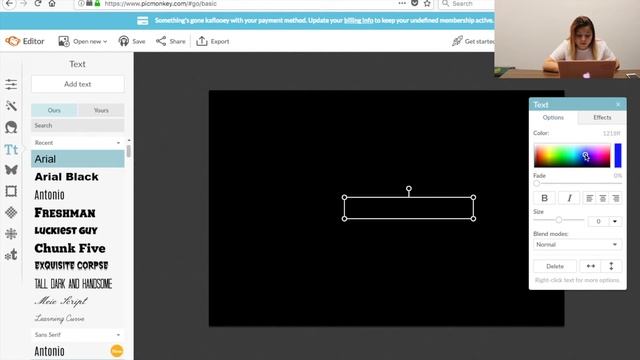Image resolution: width=640 pixels, height=360 pixels.
Task: Collapse the Sans Serif fonts section
Action: [x=78, y=335]
